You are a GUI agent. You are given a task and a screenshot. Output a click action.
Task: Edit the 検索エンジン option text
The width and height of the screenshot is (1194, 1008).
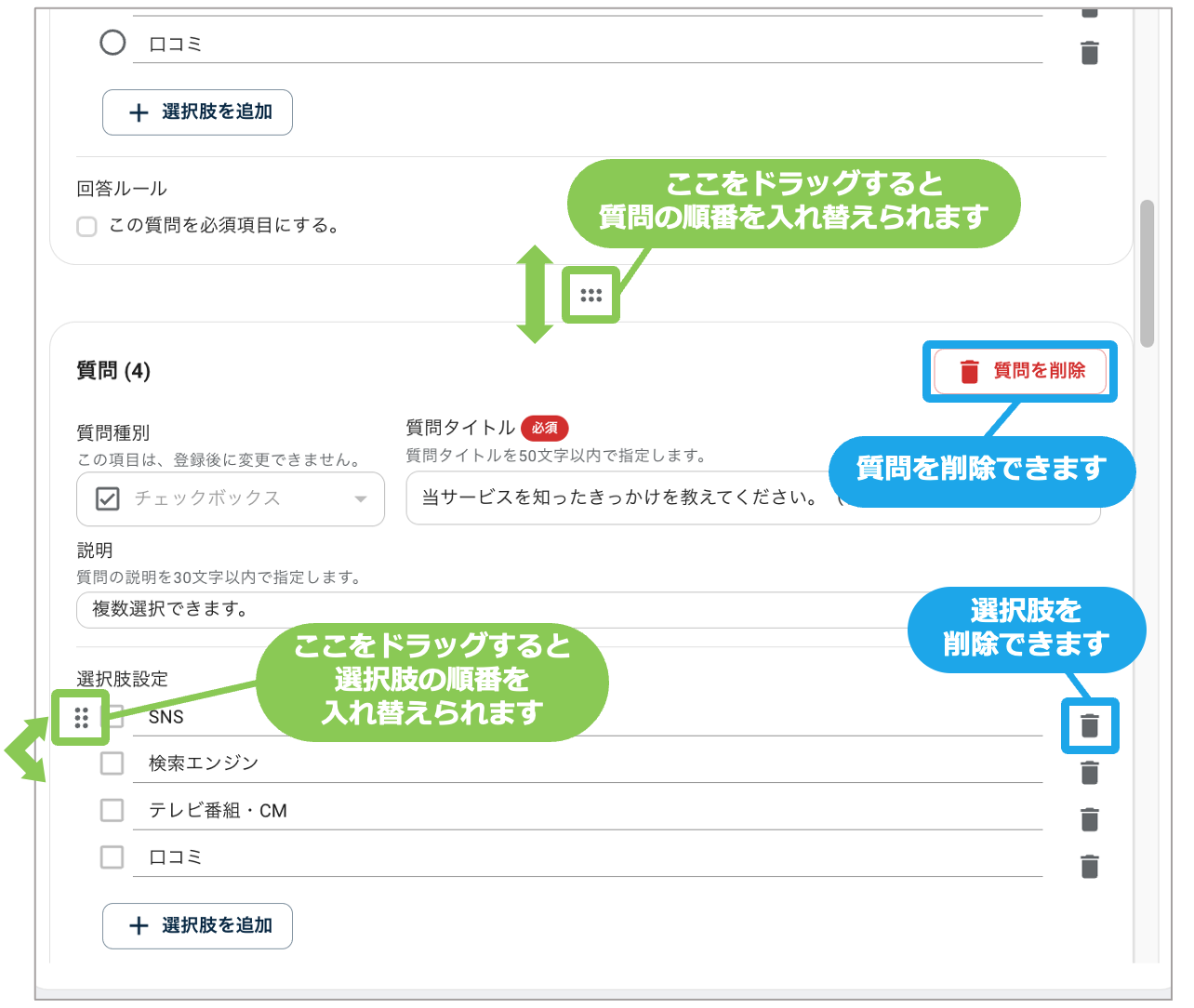point(588,763)
